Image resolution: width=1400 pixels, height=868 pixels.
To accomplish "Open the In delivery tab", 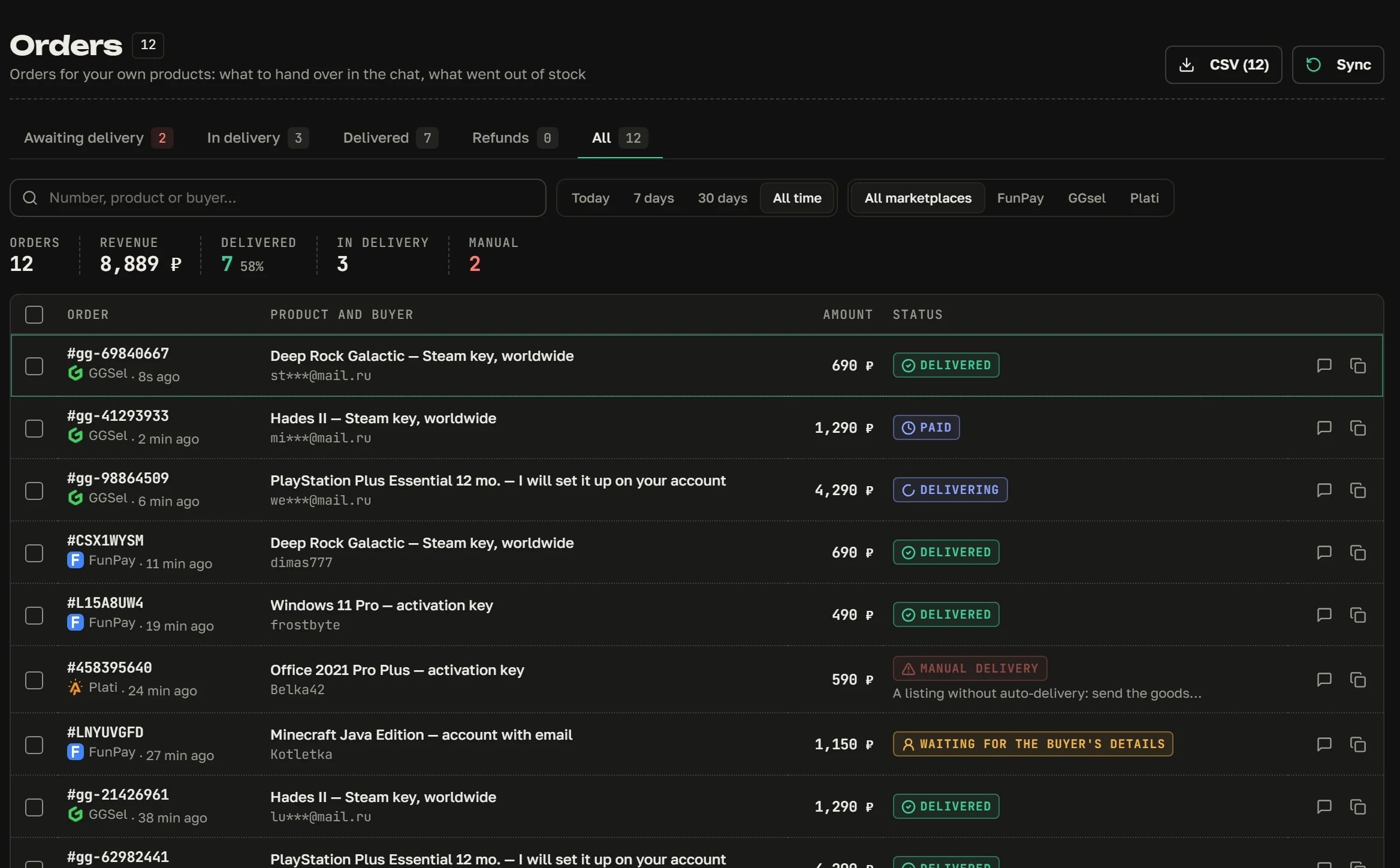I will tap(258, 138).
